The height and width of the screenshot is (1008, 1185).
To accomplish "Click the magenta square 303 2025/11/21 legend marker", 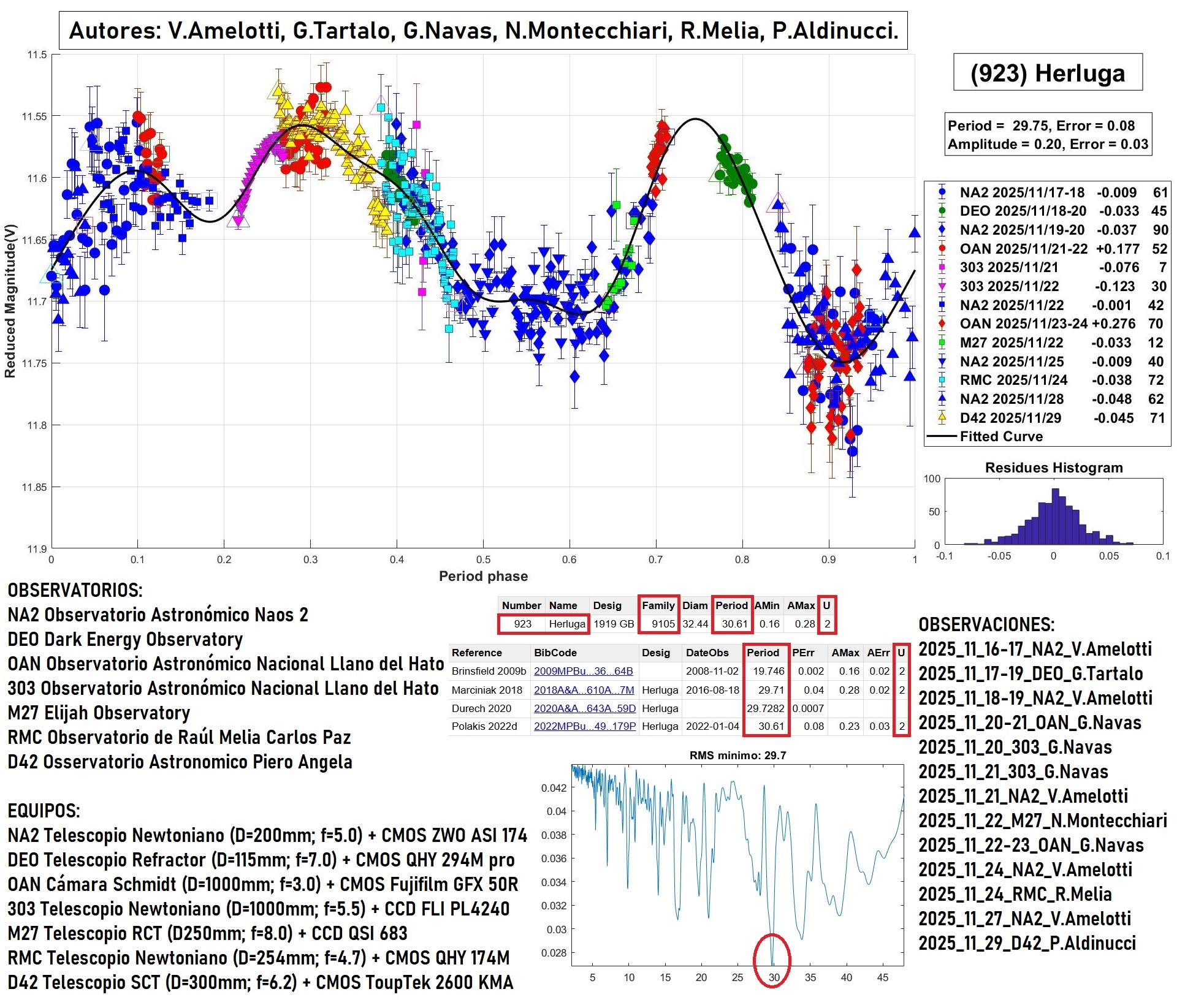I will coord(942,267).
